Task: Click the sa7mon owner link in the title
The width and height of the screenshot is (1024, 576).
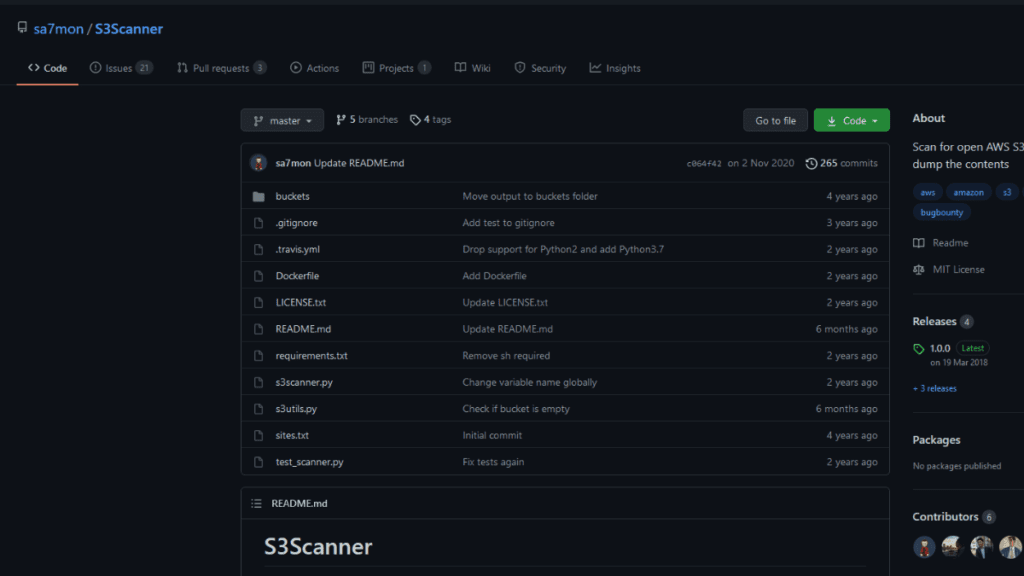Action: point(59,29)
